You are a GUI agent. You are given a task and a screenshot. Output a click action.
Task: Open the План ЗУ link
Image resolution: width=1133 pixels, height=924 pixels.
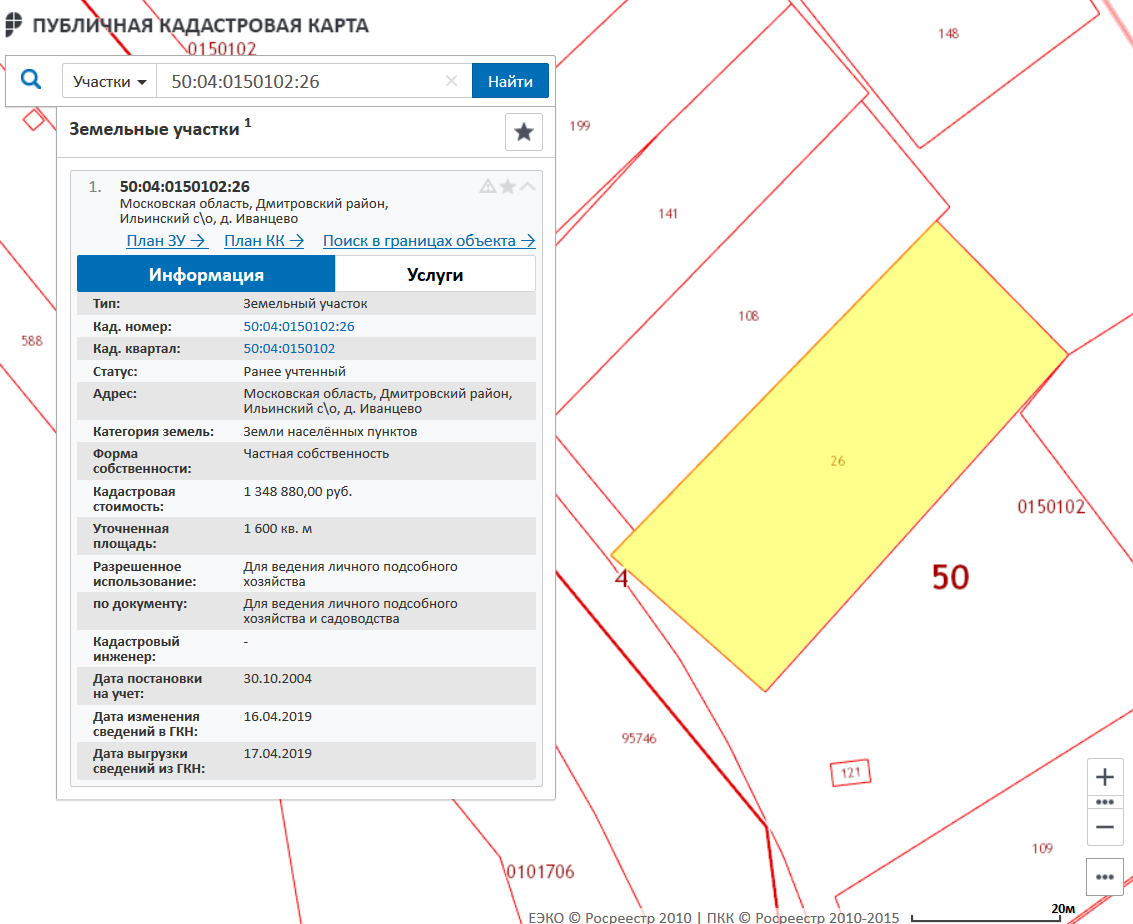coord(166,241)
